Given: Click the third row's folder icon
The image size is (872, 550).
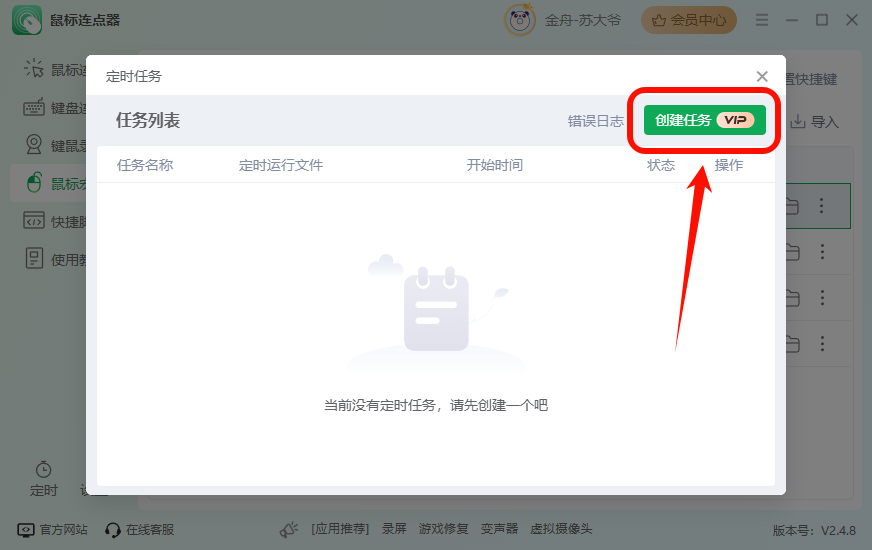Looking at the screenshot, I should tap(792, 299).
